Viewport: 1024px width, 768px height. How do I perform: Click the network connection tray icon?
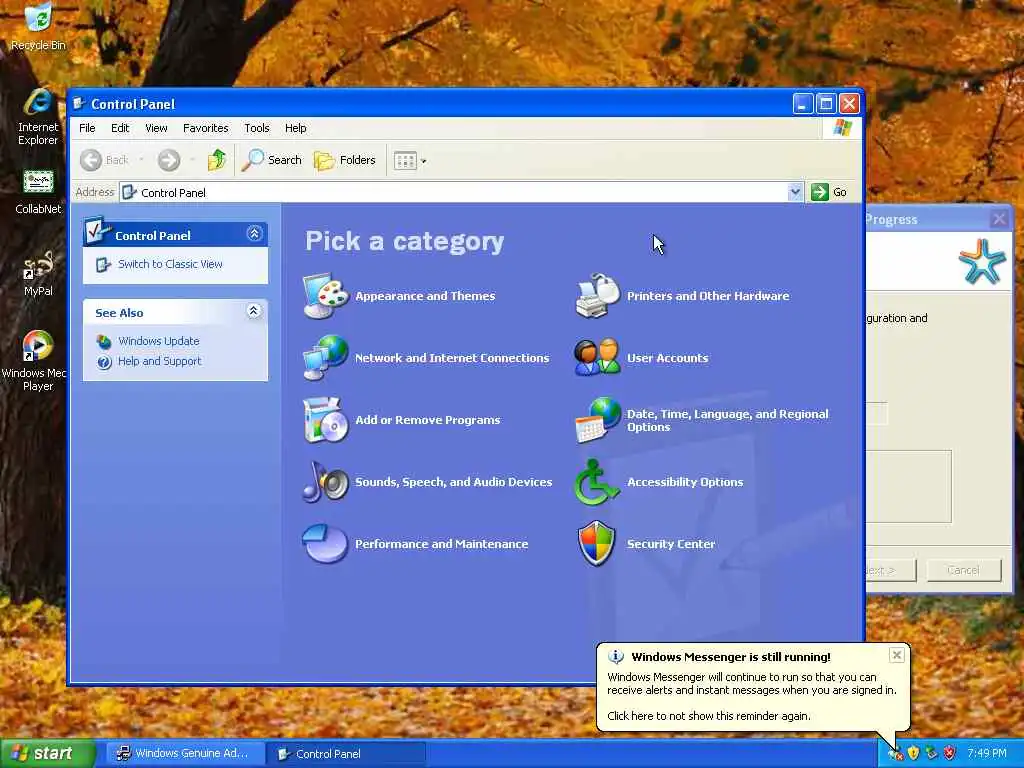[x=931, y=754]
